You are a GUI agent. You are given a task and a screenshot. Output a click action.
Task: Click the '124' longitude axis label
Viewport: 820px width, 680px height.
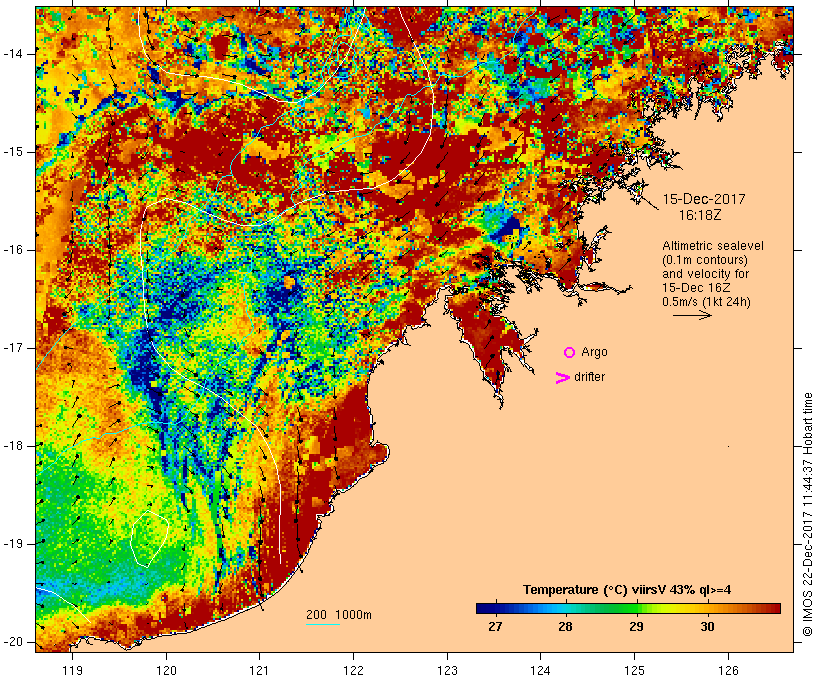pos(541,670)
